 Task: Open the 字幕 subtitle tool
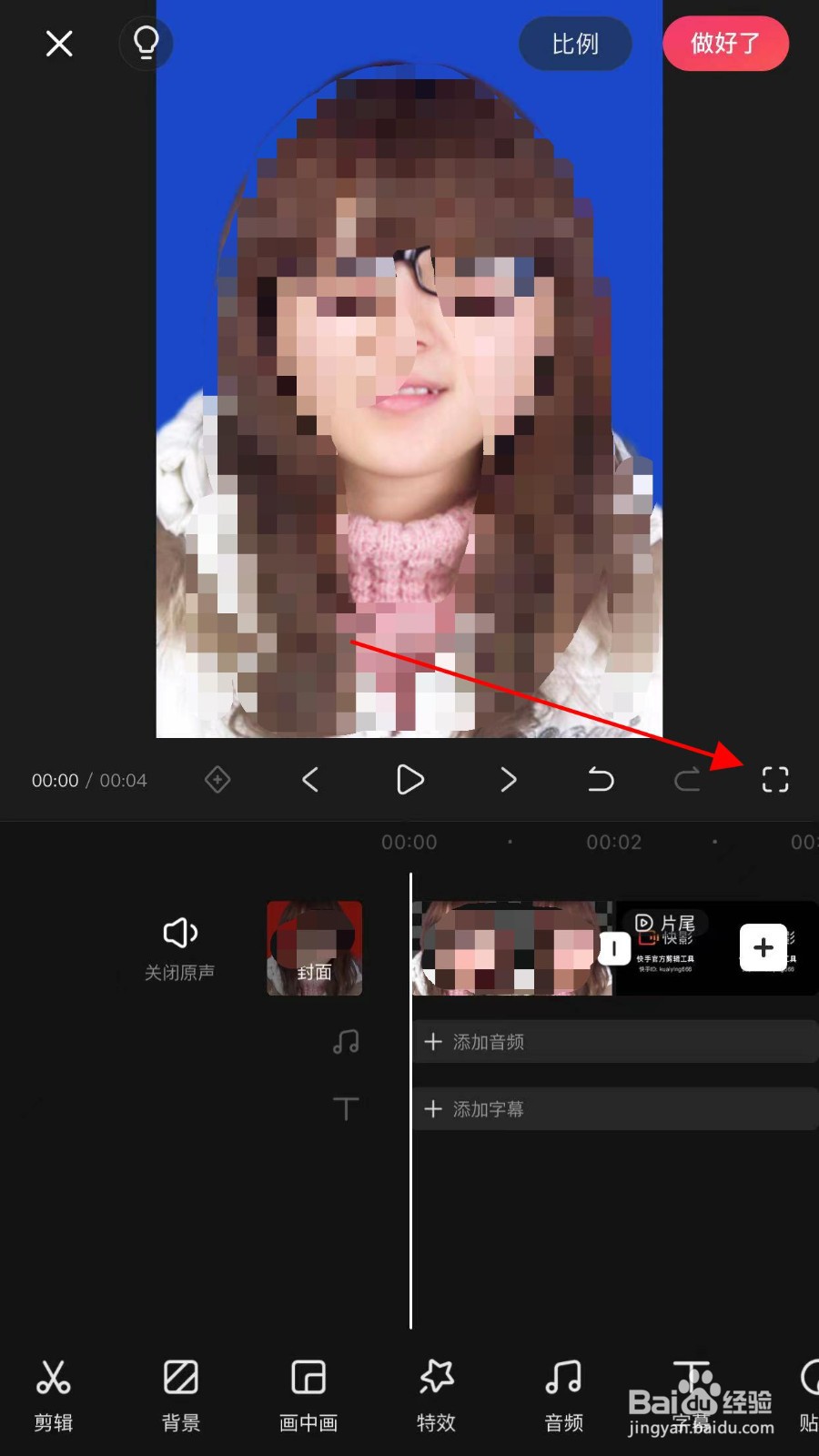pos(691,1396)
